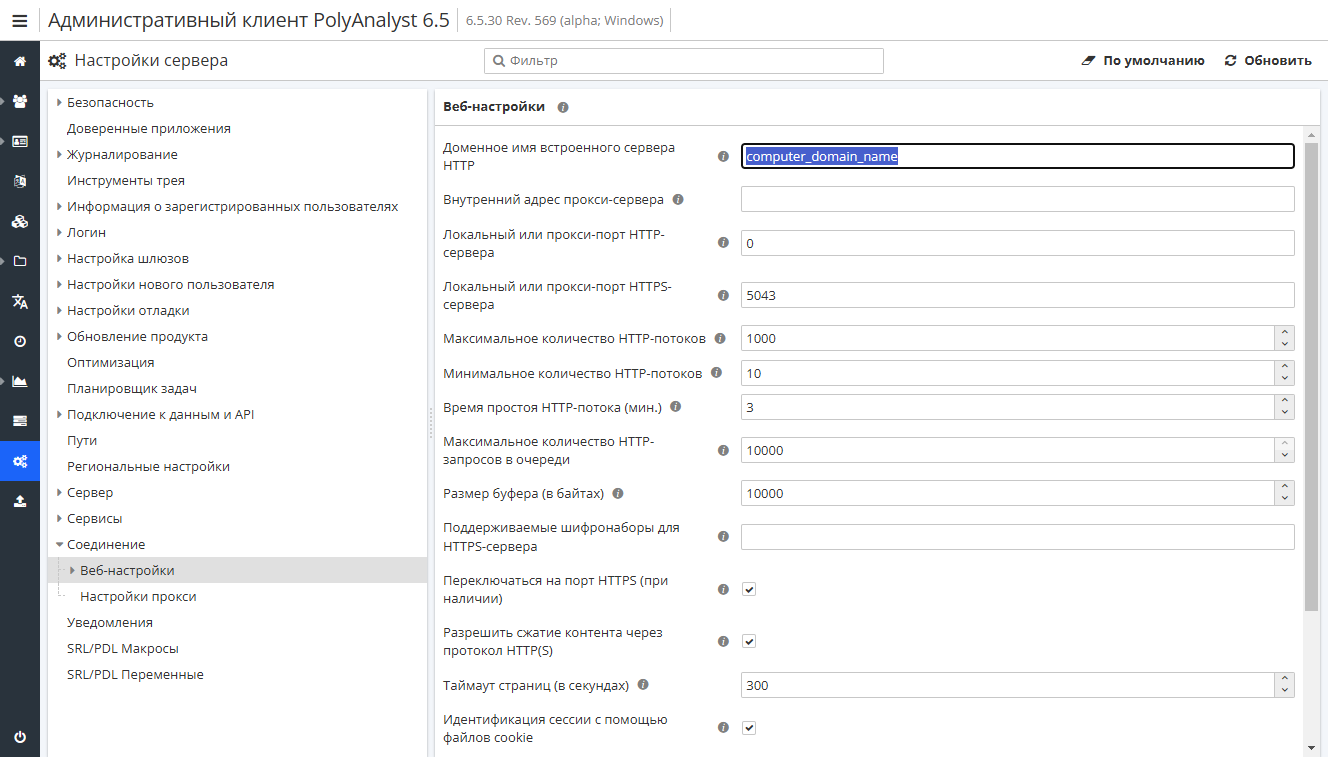Increase Таймаут страниц value

[1285, 679]
